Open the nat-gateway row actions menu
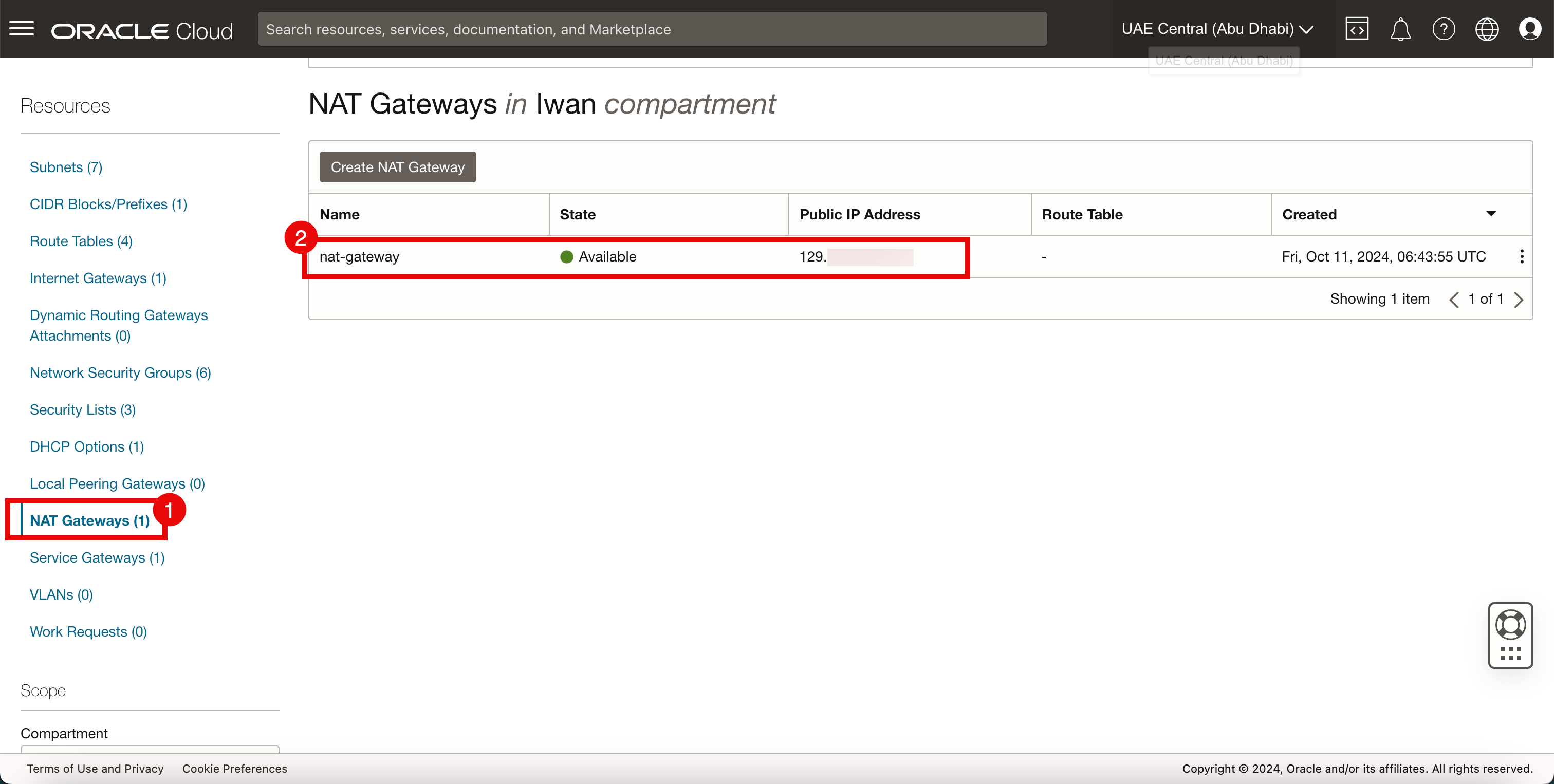1554x784 pixels. click(x=1522, y=256)
